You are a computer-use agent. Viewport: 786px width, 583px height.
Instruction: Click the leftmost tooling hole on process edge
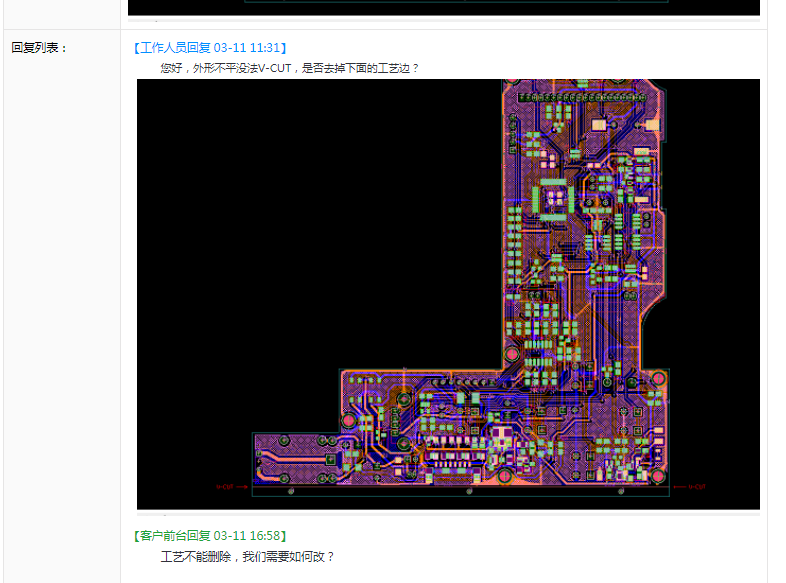[291, 491]
